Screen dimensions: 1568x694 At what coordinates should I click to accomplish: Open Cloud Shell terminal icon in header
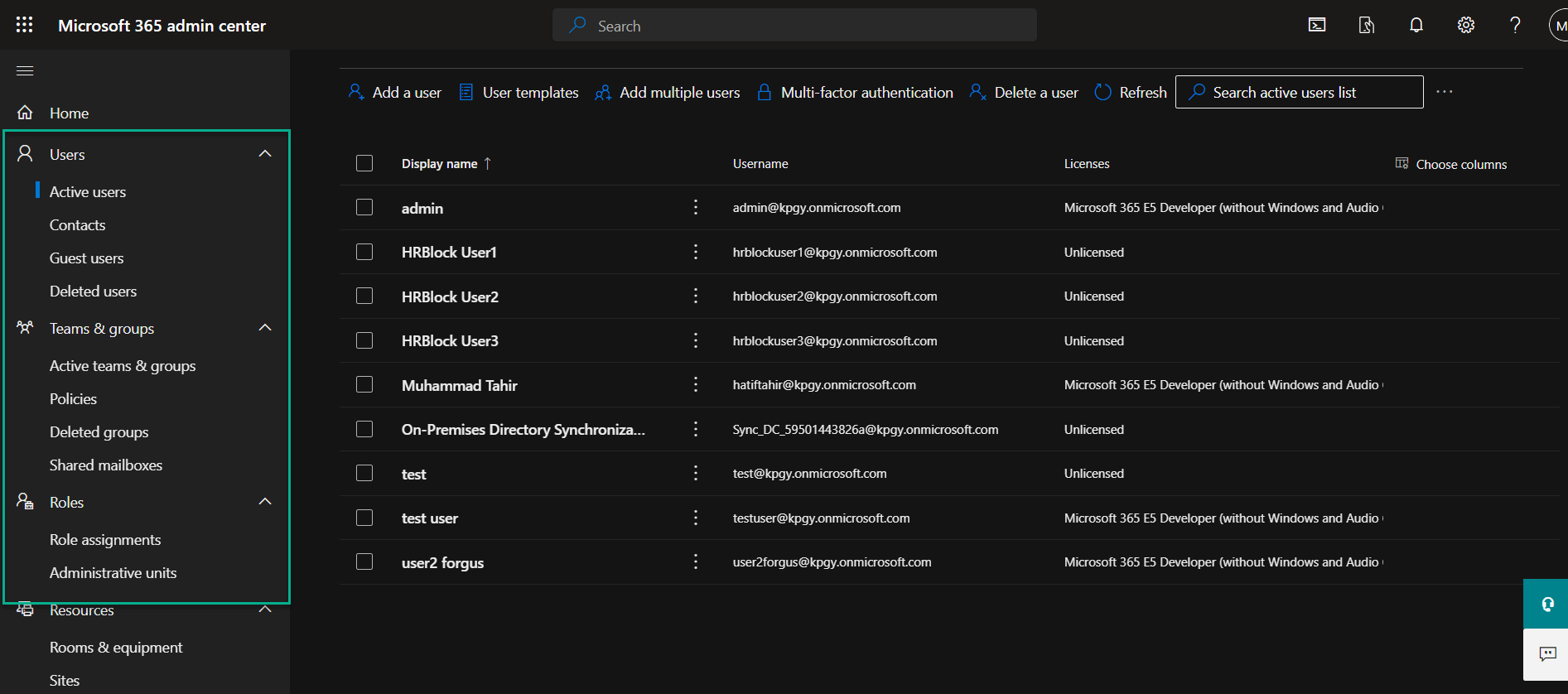1317,25
